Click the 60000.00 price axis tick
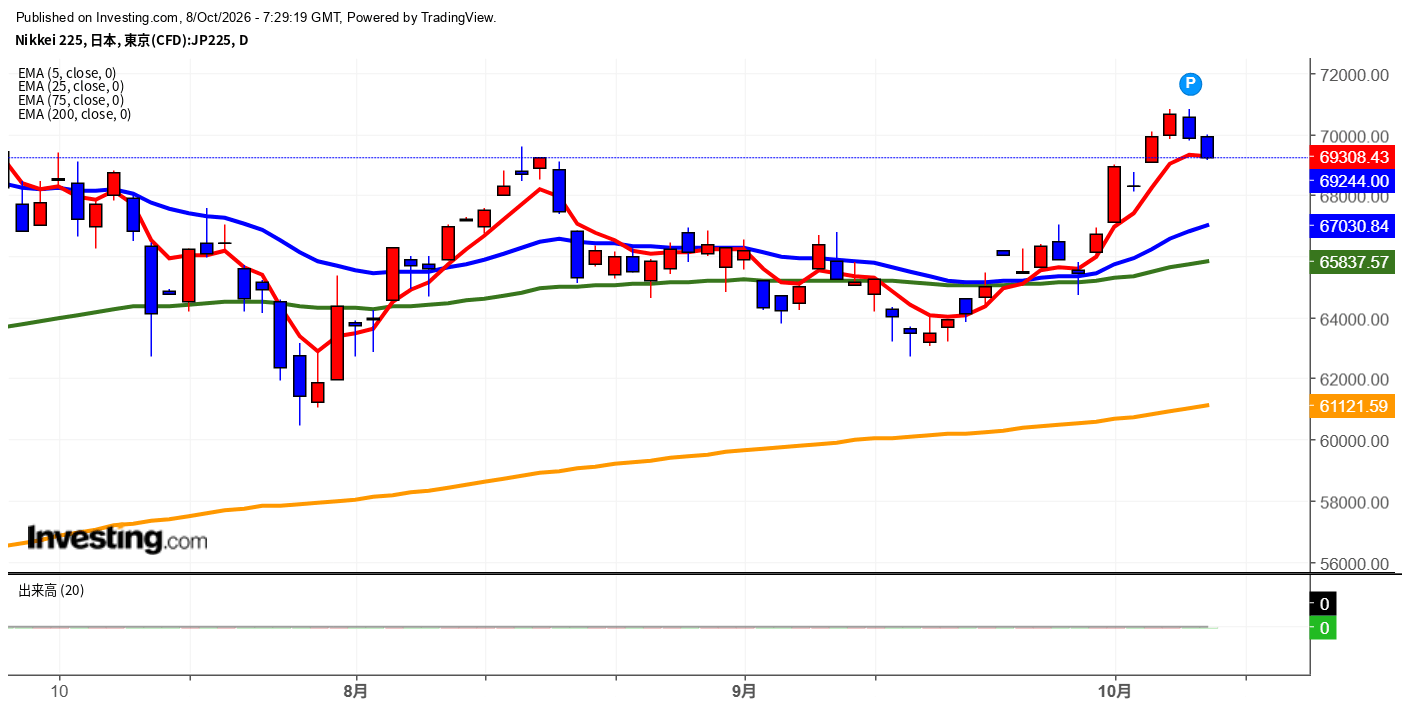Viewport: 1402px width, 708px height. tap(1353, 441)
